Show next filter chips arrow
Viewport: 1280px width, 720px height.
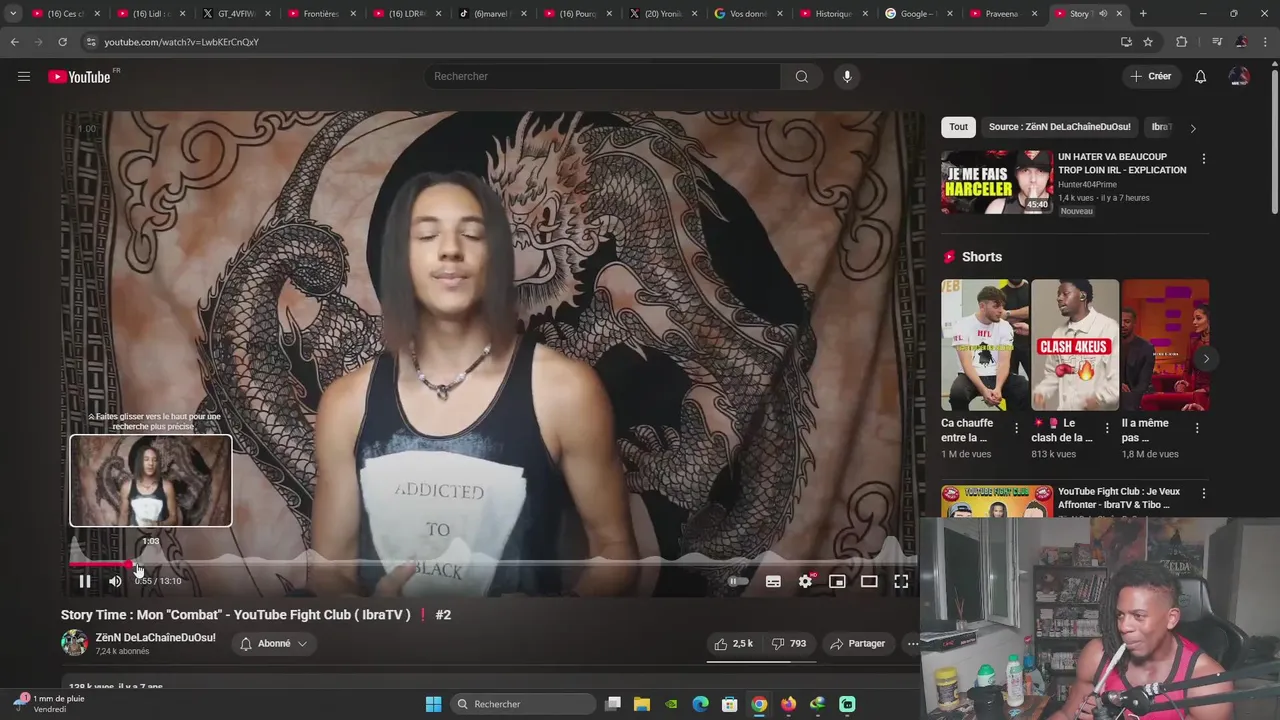tap(1192, 128)
